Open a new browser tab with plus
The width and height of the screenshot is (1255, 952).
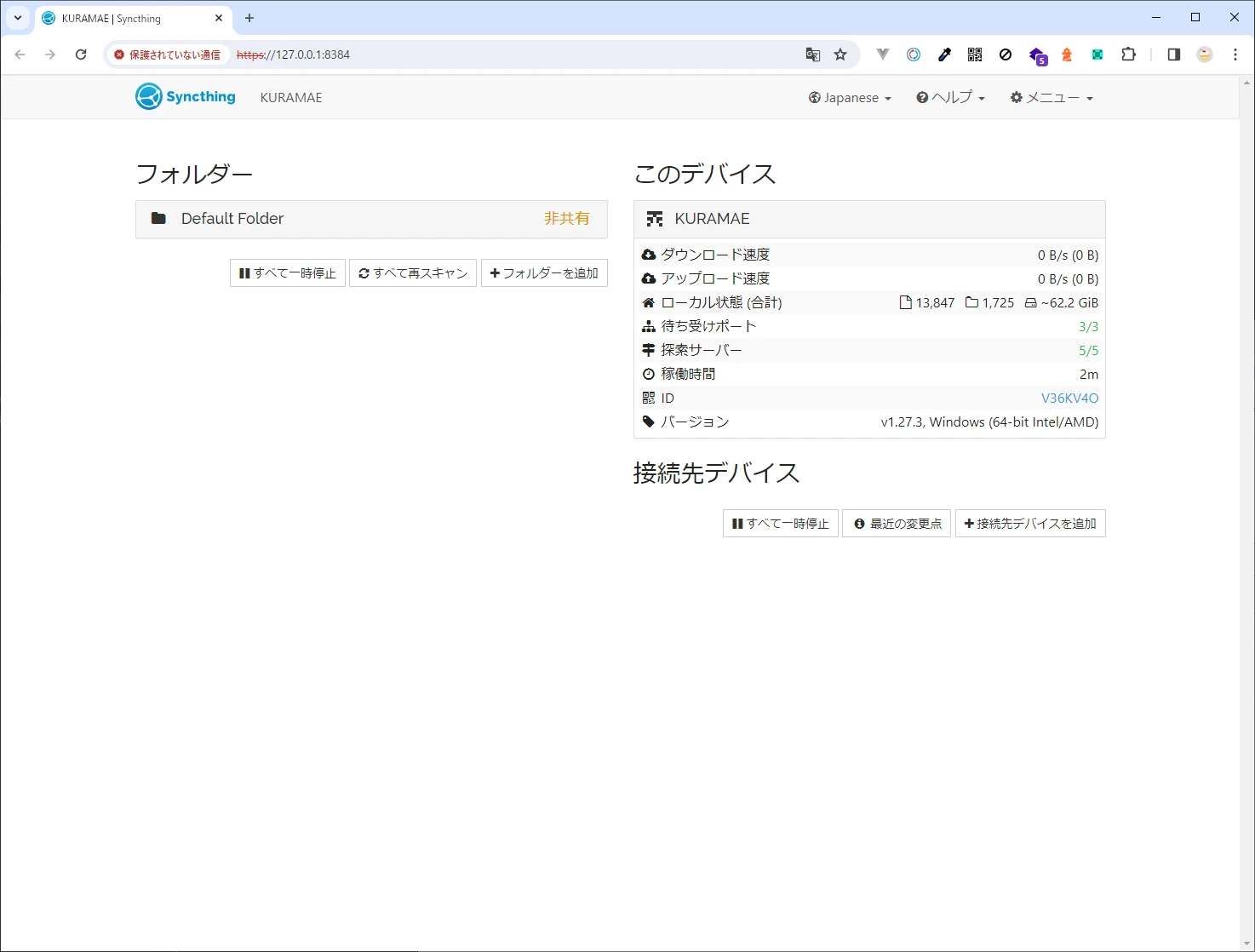coord(249,18)
